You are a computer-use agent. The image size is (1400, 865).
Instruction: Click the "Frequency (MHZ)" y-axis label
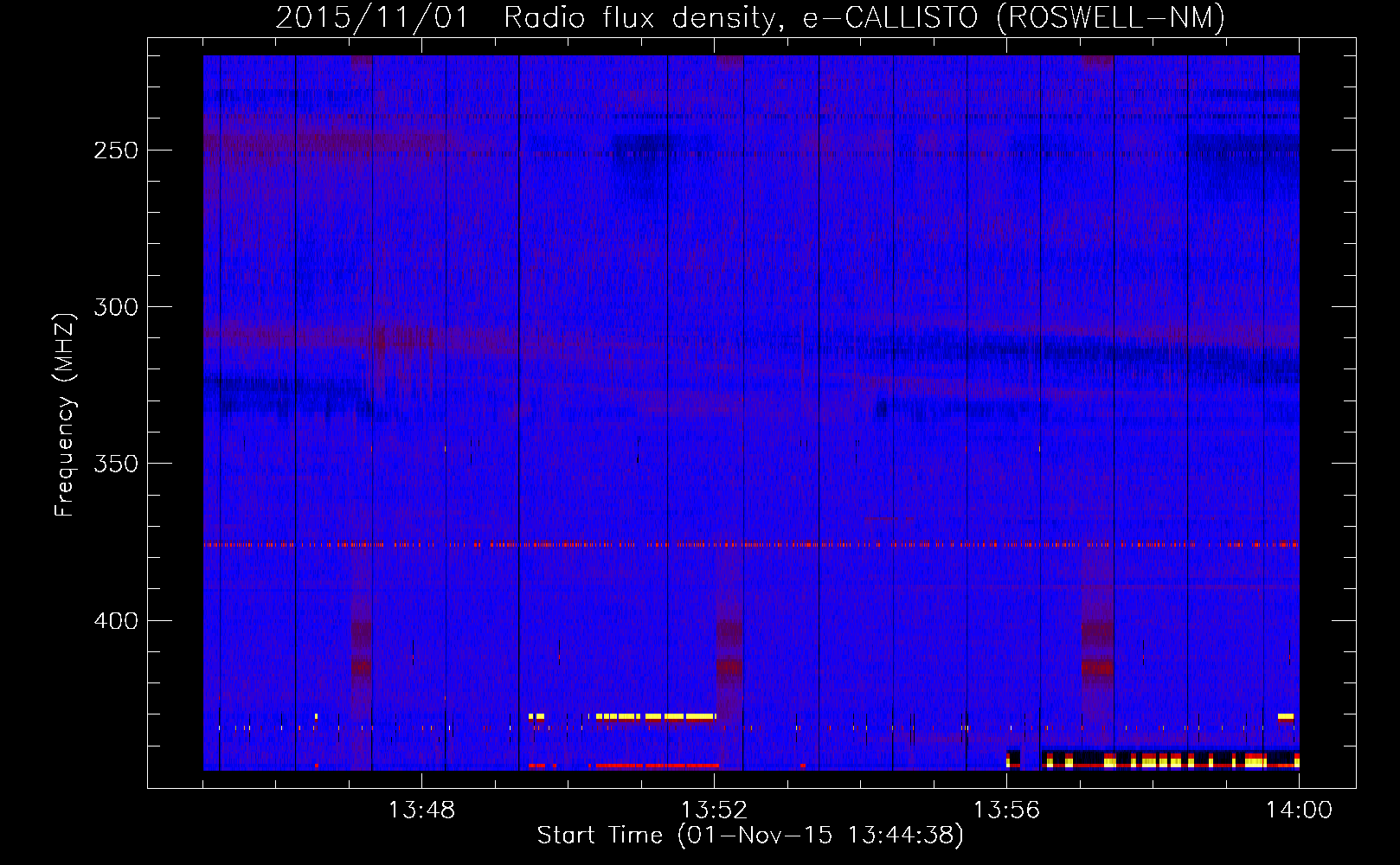coord(65,414)
